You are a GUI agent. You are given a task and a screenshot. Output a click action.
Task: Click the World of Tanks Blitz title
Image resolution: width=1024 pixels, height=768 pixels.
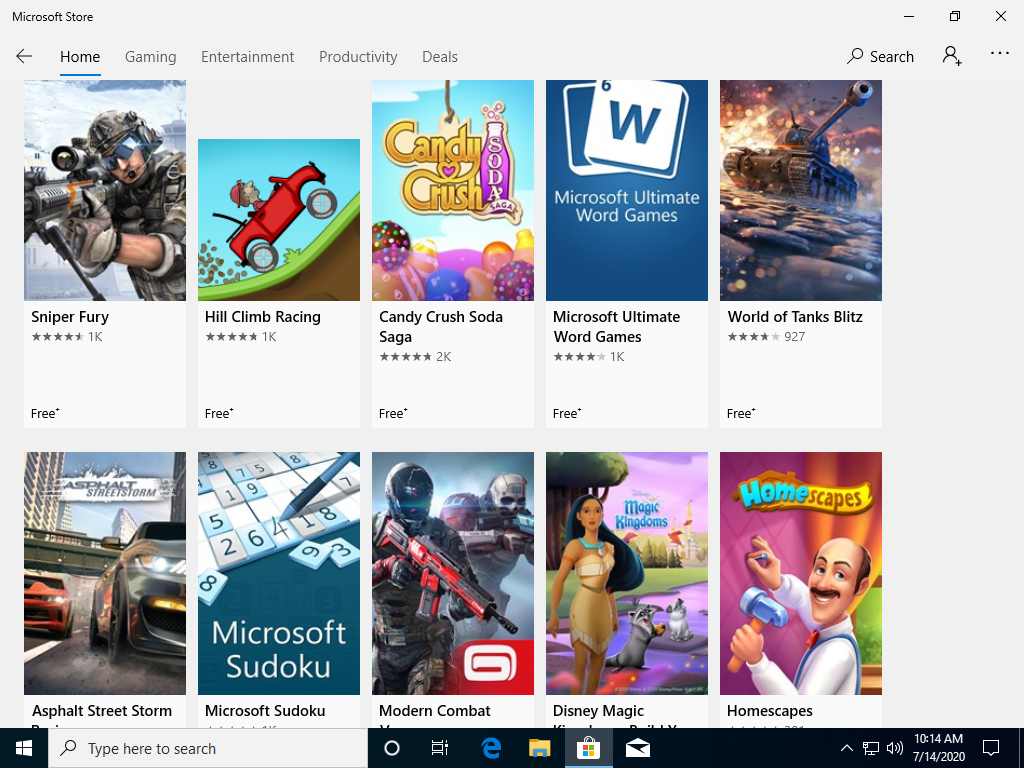pos(795,317)
